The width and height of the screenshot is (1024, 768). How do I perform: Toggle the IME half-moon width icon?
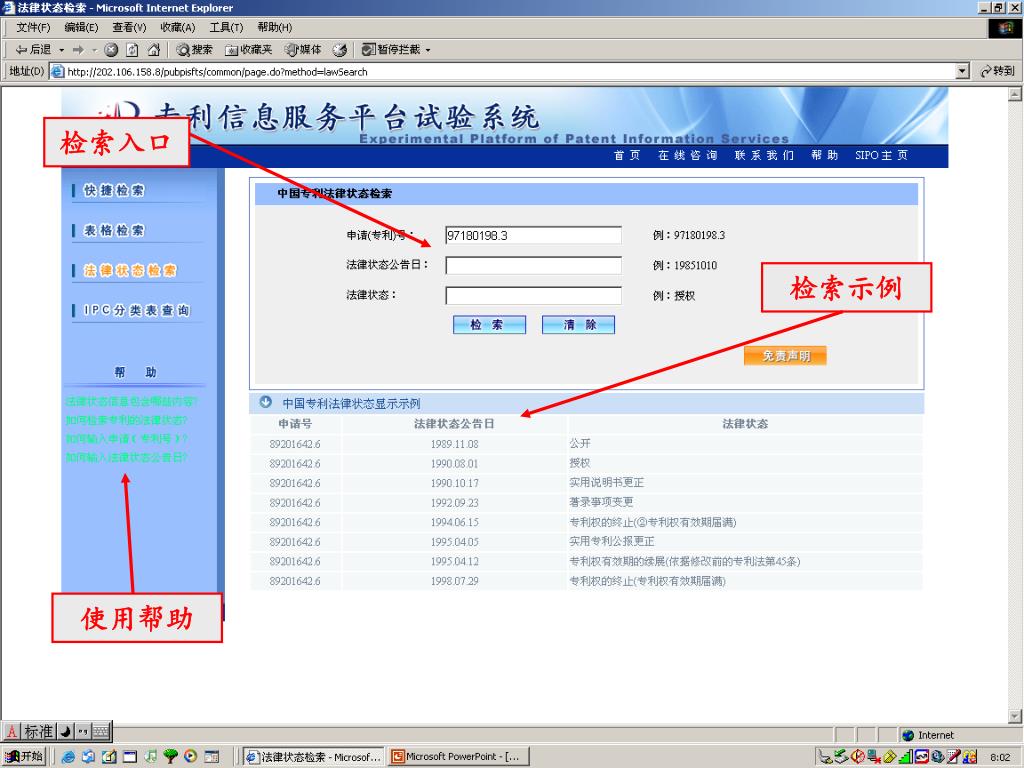pyautogui.click(x=66, y=731)
